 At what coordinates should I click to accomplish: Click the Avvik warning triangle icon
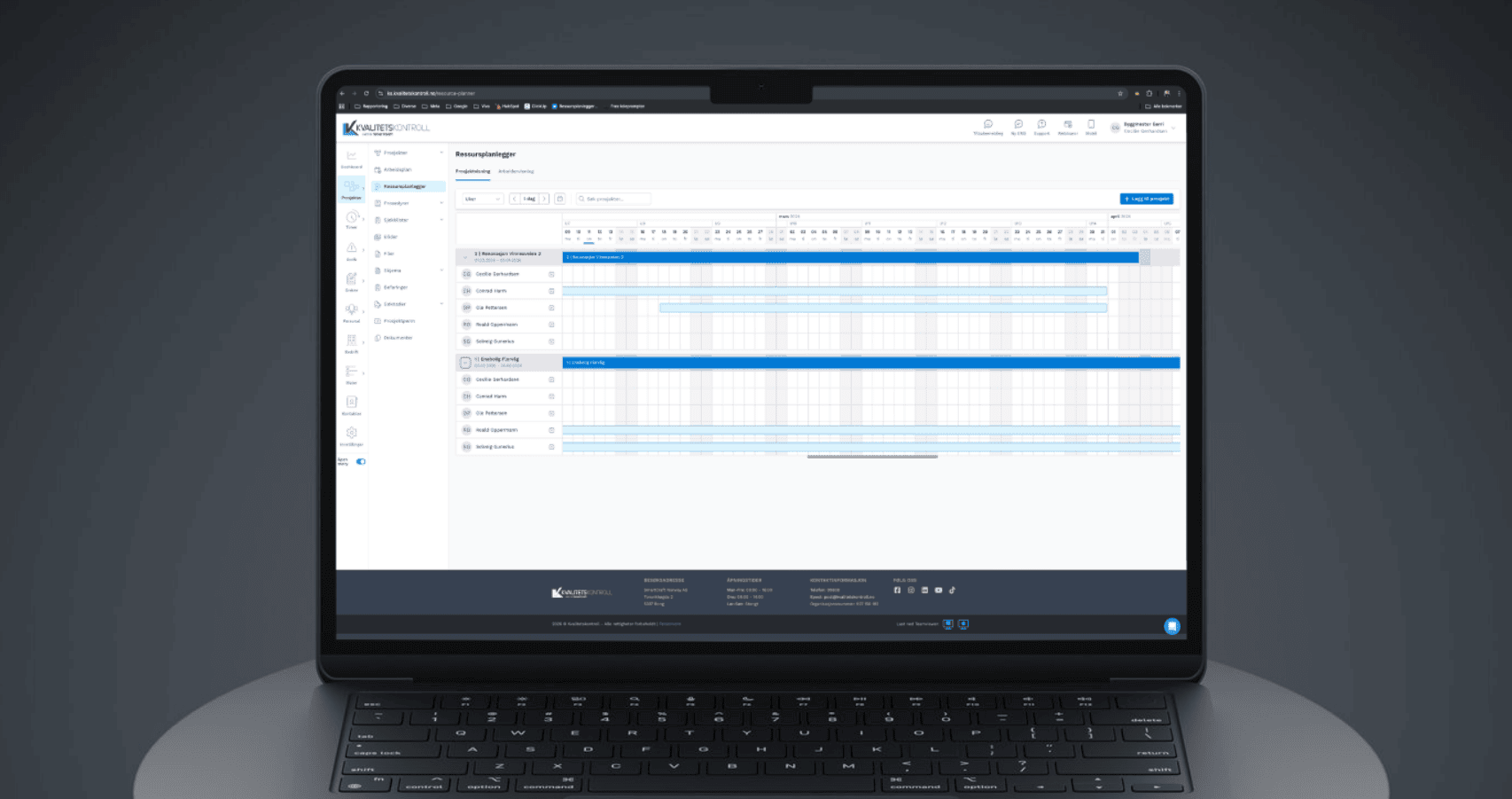click(x=351, y=249)
